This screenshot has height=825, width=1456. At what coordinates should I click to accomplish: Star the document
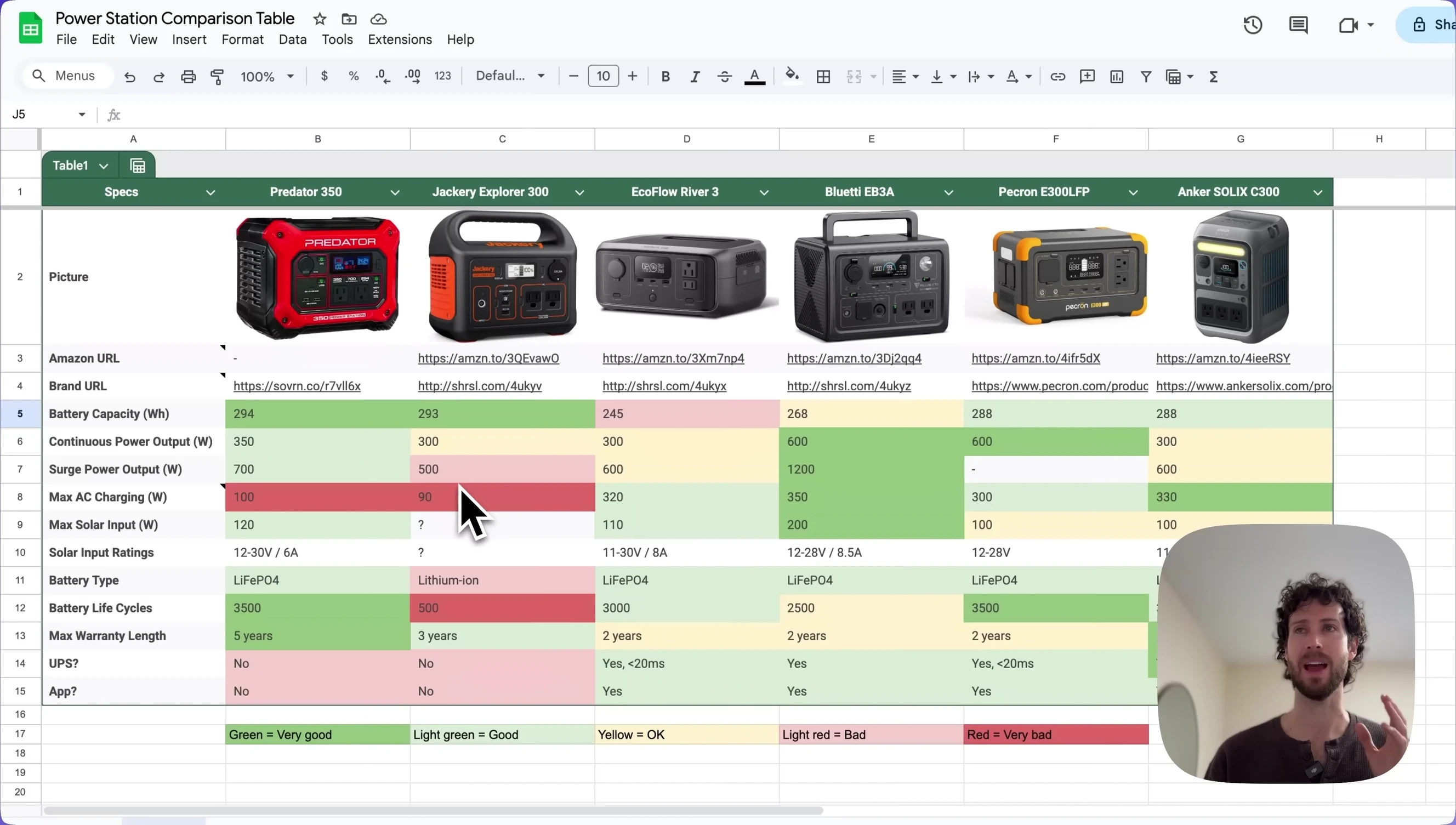(320, 19)
